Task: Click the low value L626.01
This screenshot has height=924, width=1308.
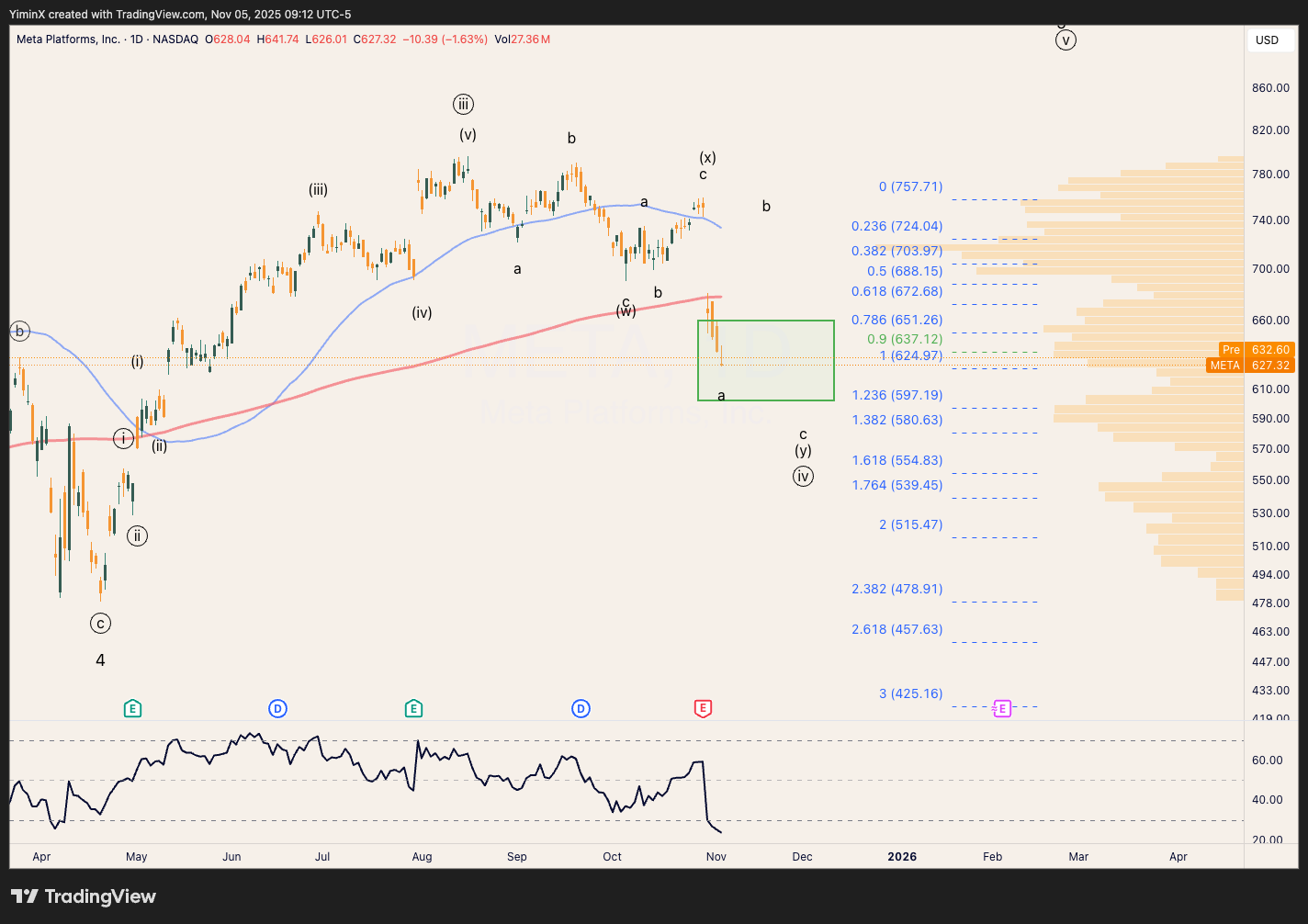Action: point(326,39)
